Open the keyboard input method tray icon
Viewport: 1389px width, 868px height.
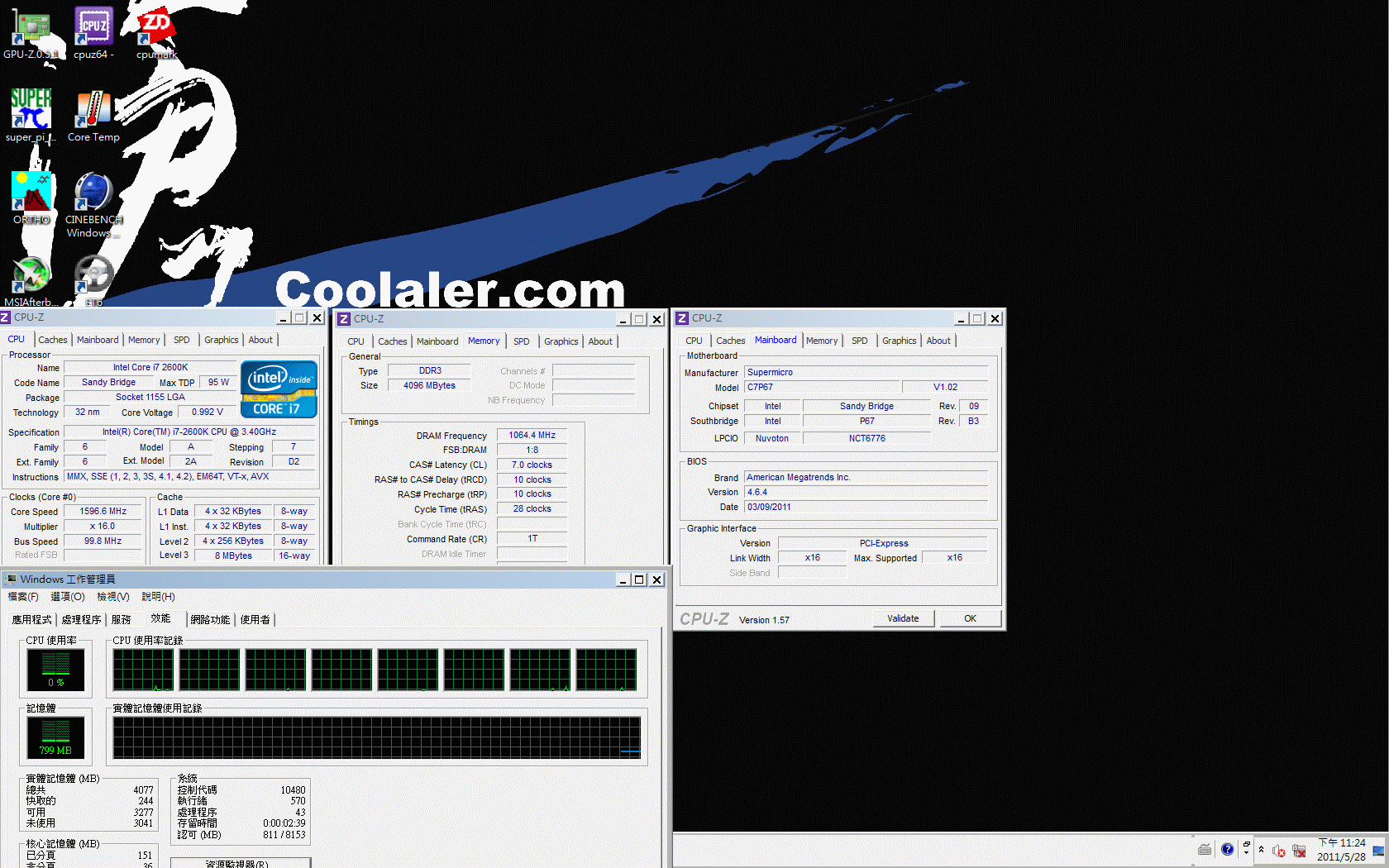point(1205,850)
